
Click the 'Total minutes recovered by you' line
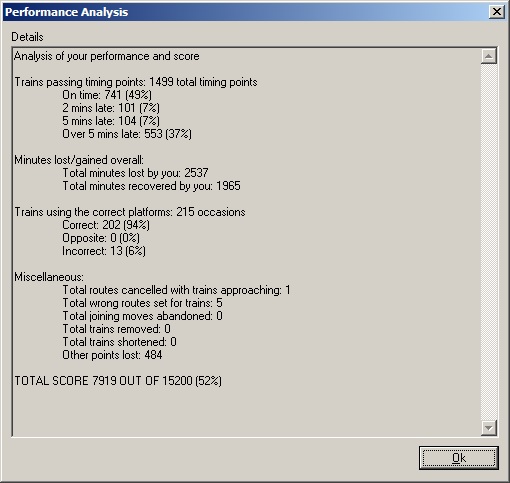point(151,186)
